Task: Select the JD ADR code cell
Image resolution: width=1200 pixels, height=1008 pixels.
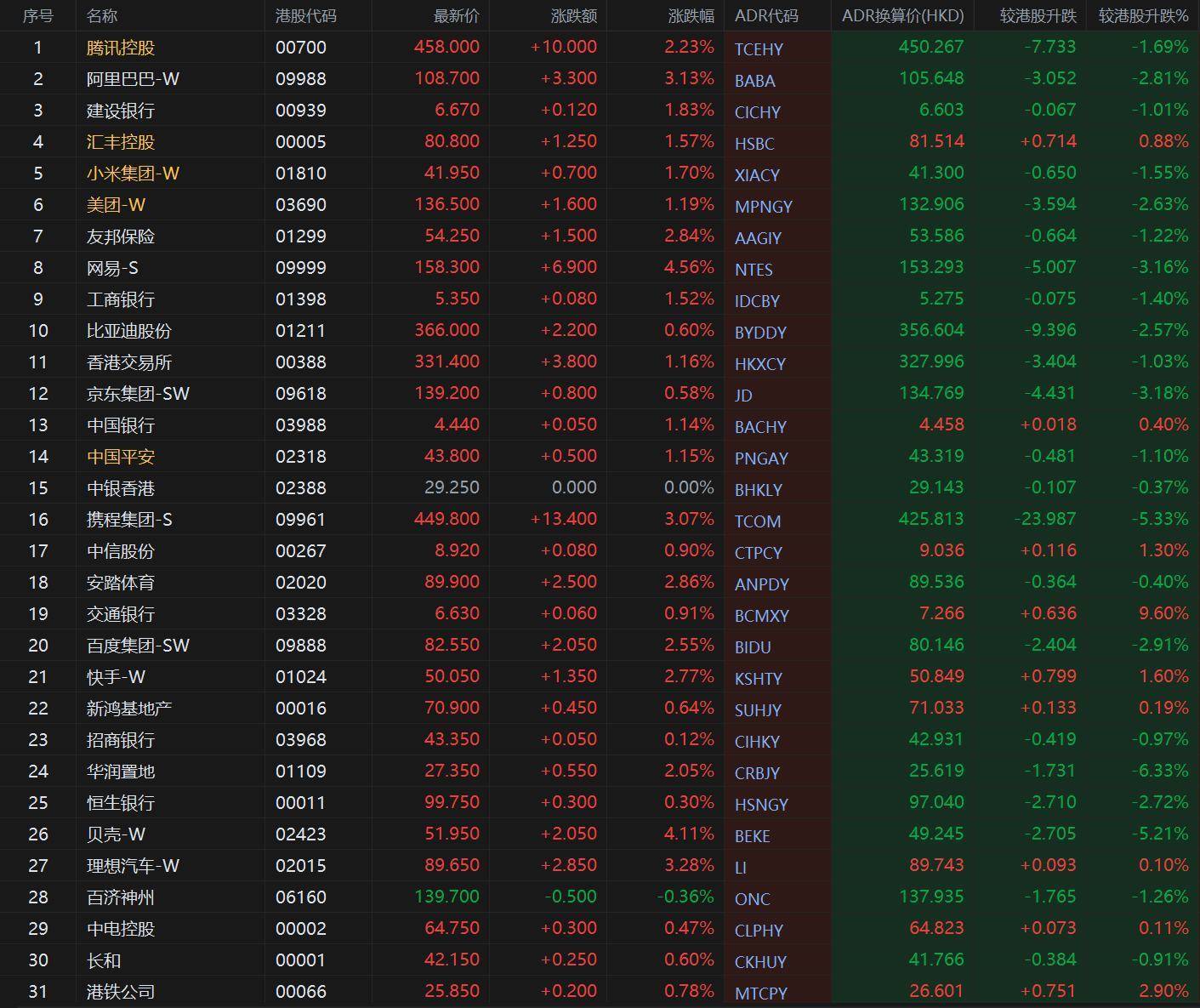Action: click(x=743, y=396)
